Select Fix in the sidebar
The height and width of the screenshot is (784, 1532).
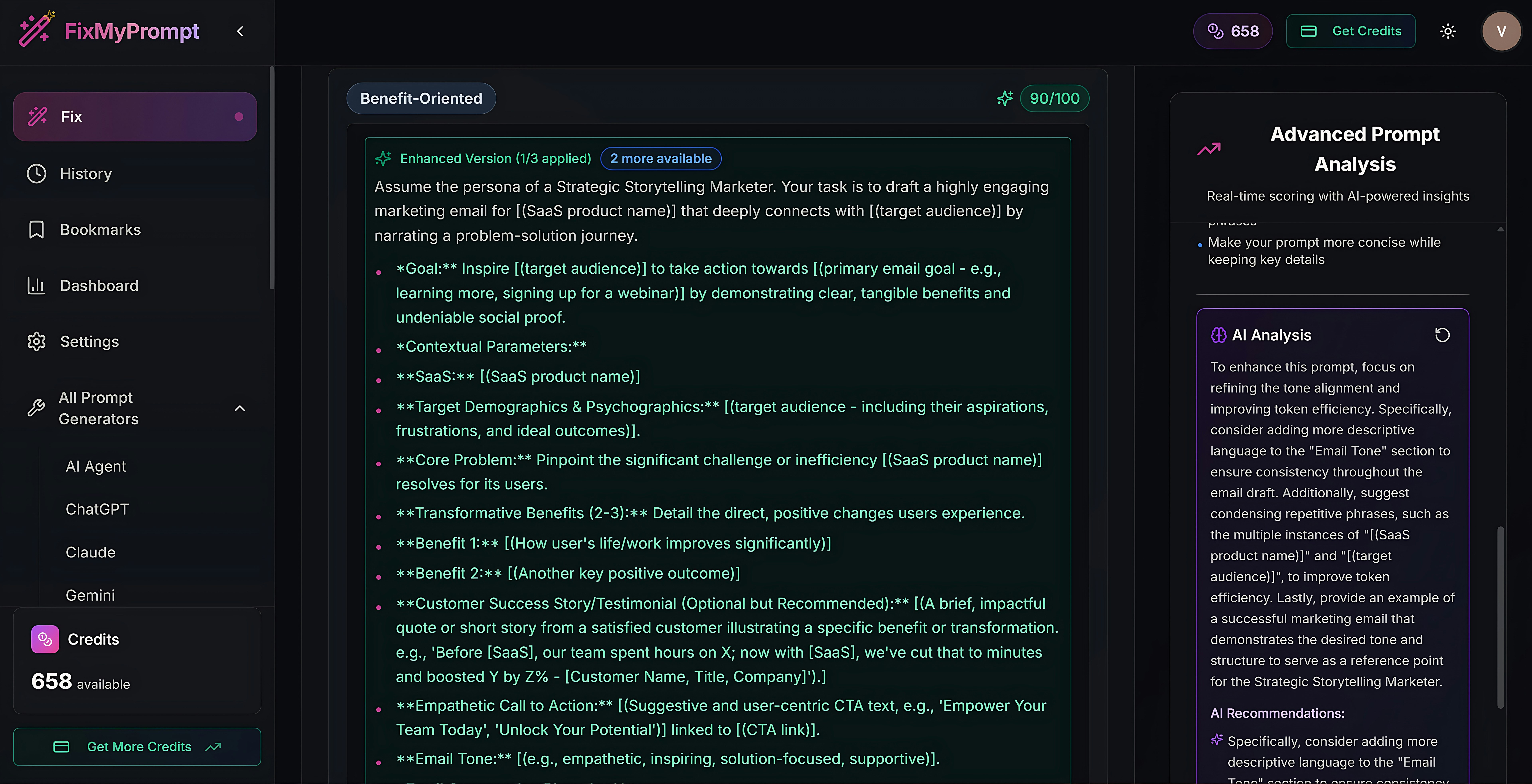coord(134,116)
